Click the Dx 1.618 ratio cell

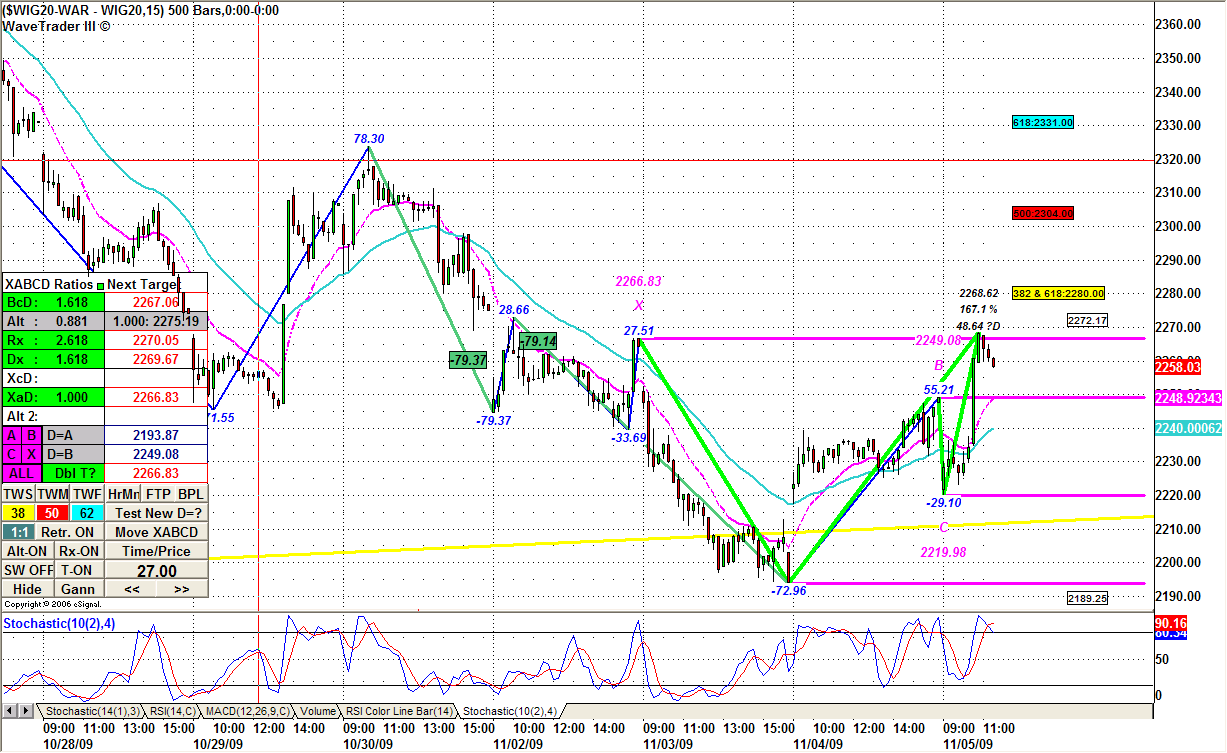click(x=53, y=359)
